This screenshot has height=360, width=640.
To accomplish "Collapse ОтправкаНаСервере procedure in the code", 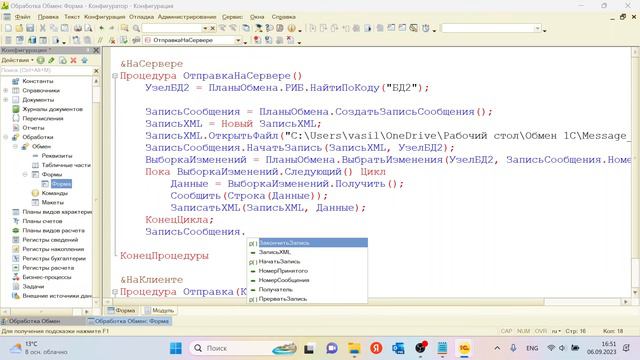I will 115,76.
